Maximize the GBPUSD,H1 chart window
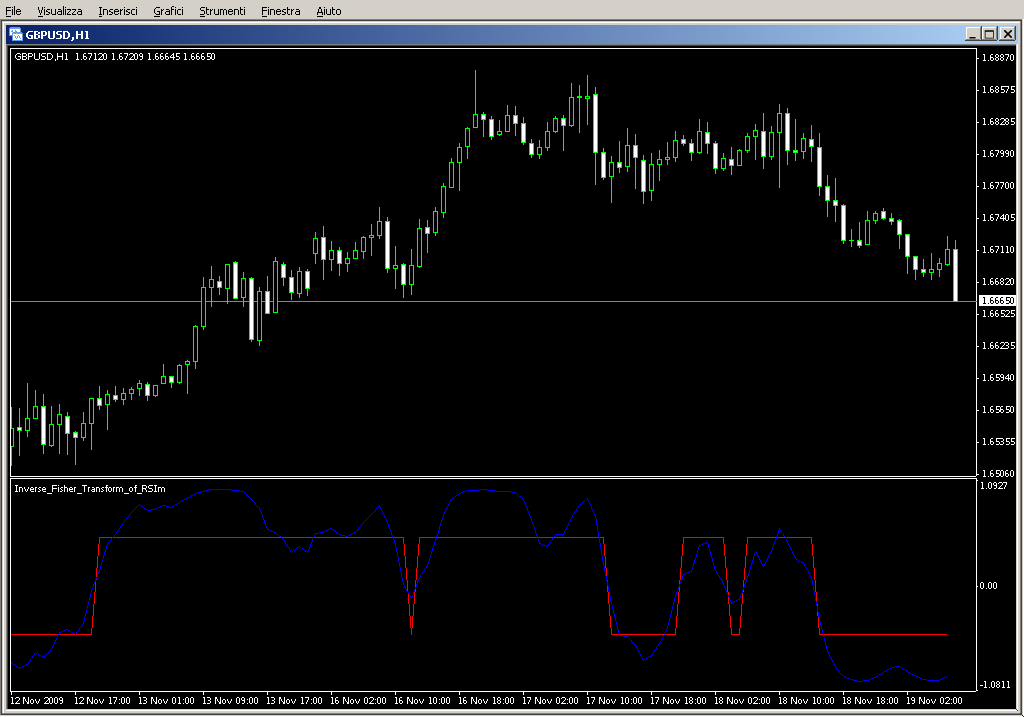 coord(990,34)
